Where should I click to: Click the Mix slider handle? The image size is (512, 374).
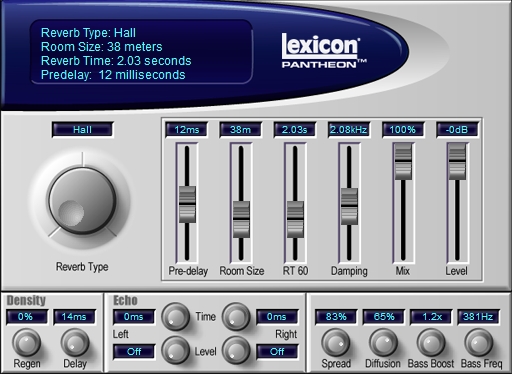[x=403, y=161]
